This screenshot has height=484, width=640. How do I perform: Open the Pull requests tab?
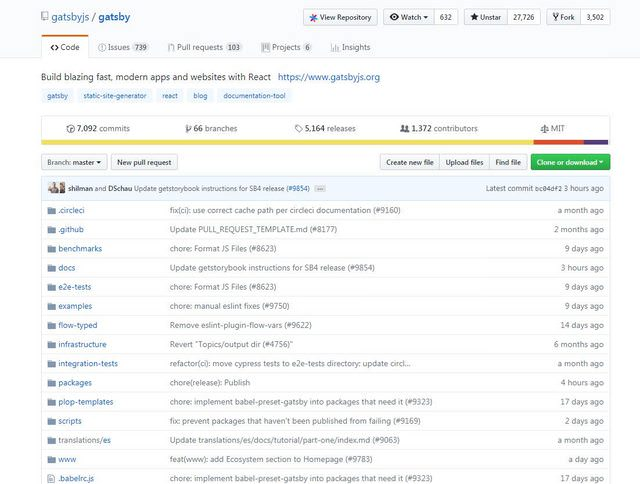(205, 47)
